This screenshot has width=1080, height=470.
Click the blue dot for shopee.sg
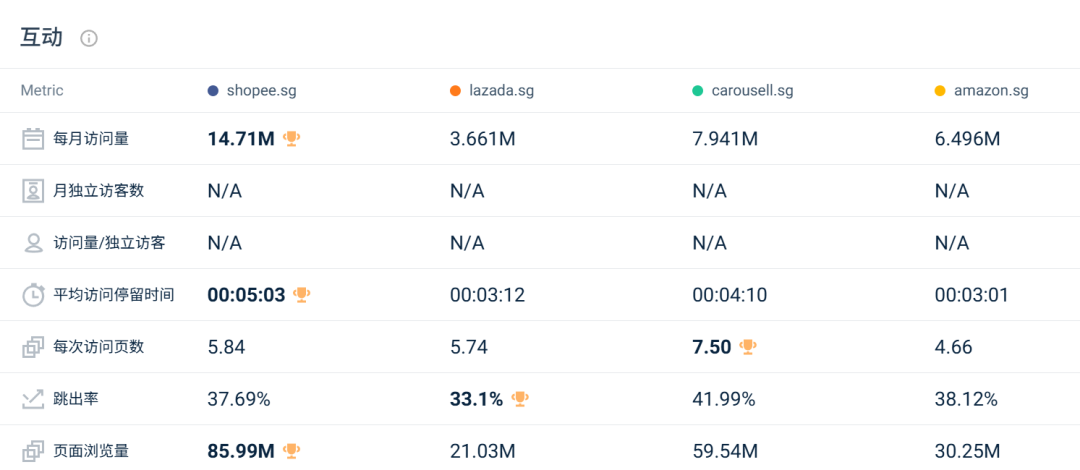click(x=213, y=91)
